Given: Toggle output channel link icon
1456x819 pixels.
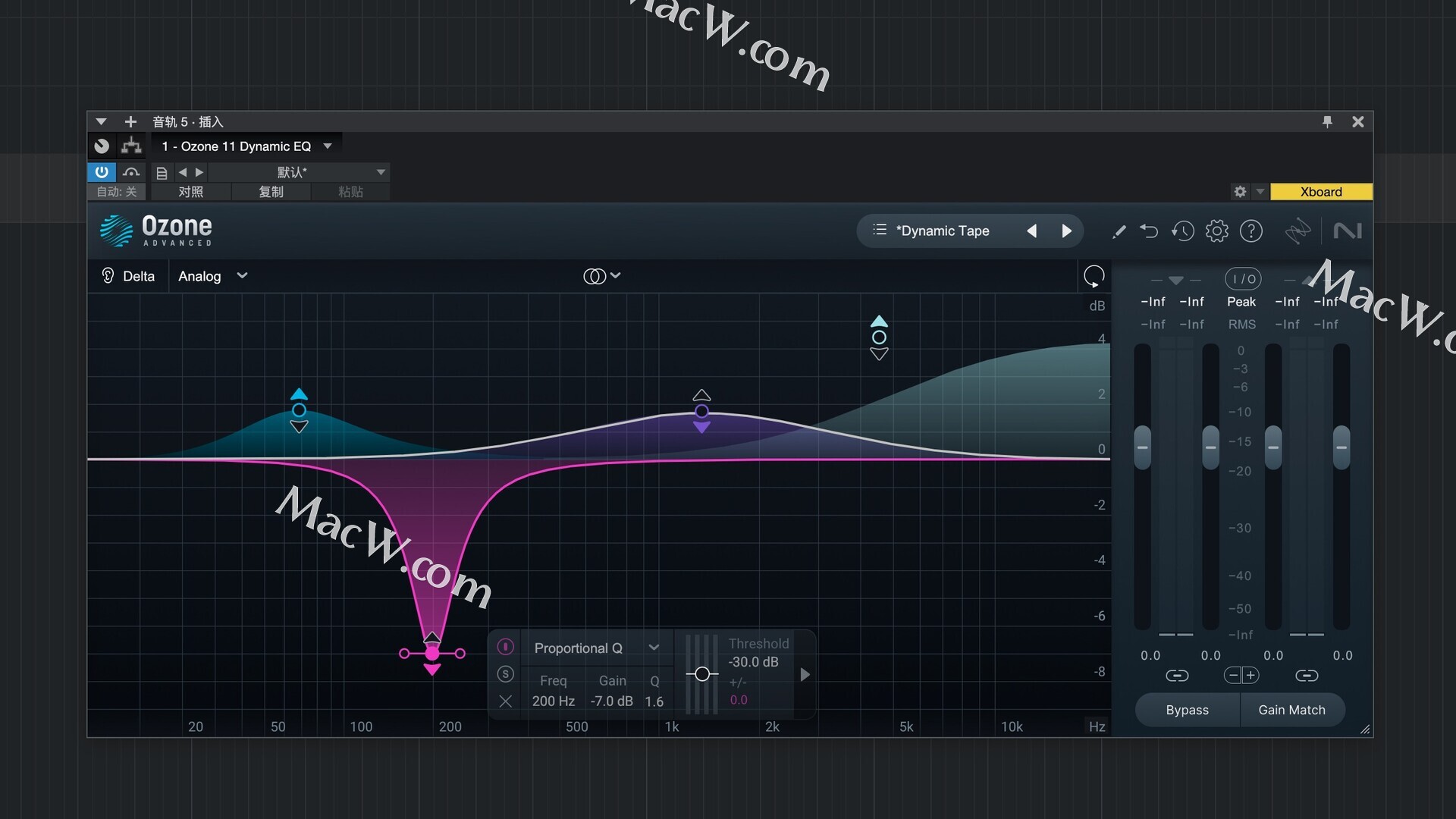Looking at the screenshot, I should [1307, 676].
